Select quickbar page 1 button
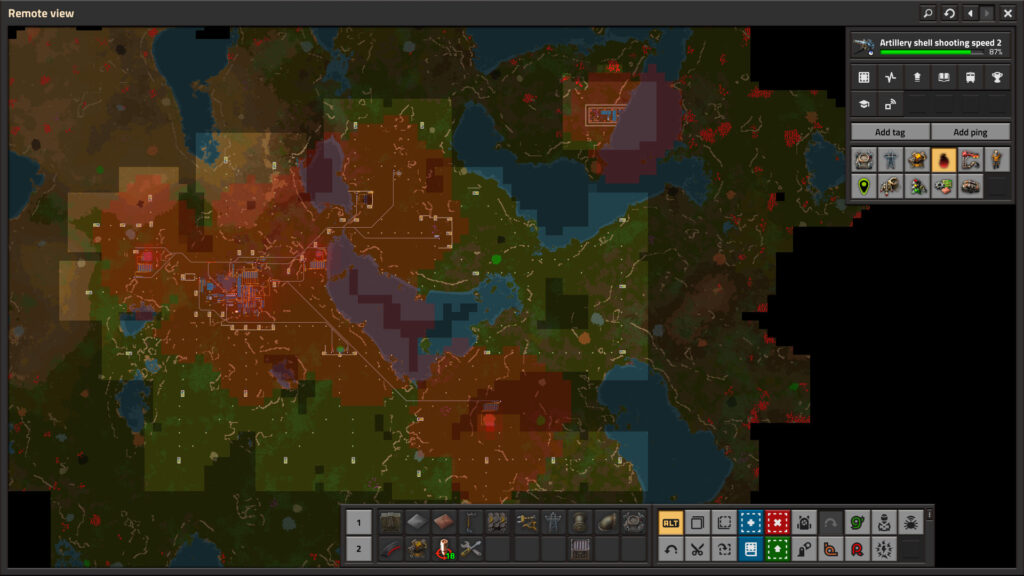Screen dimensions: 1024x576 [x=359, y=522]
